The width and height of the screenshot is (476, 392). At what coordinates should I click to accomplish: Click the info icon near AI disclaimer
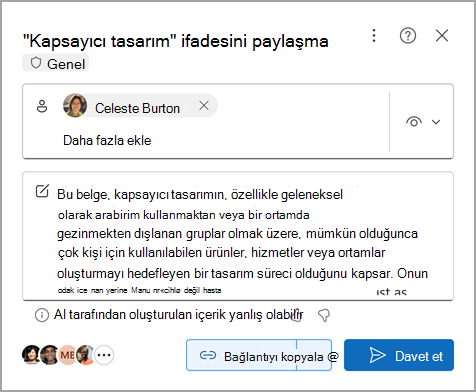click(42, 315)
